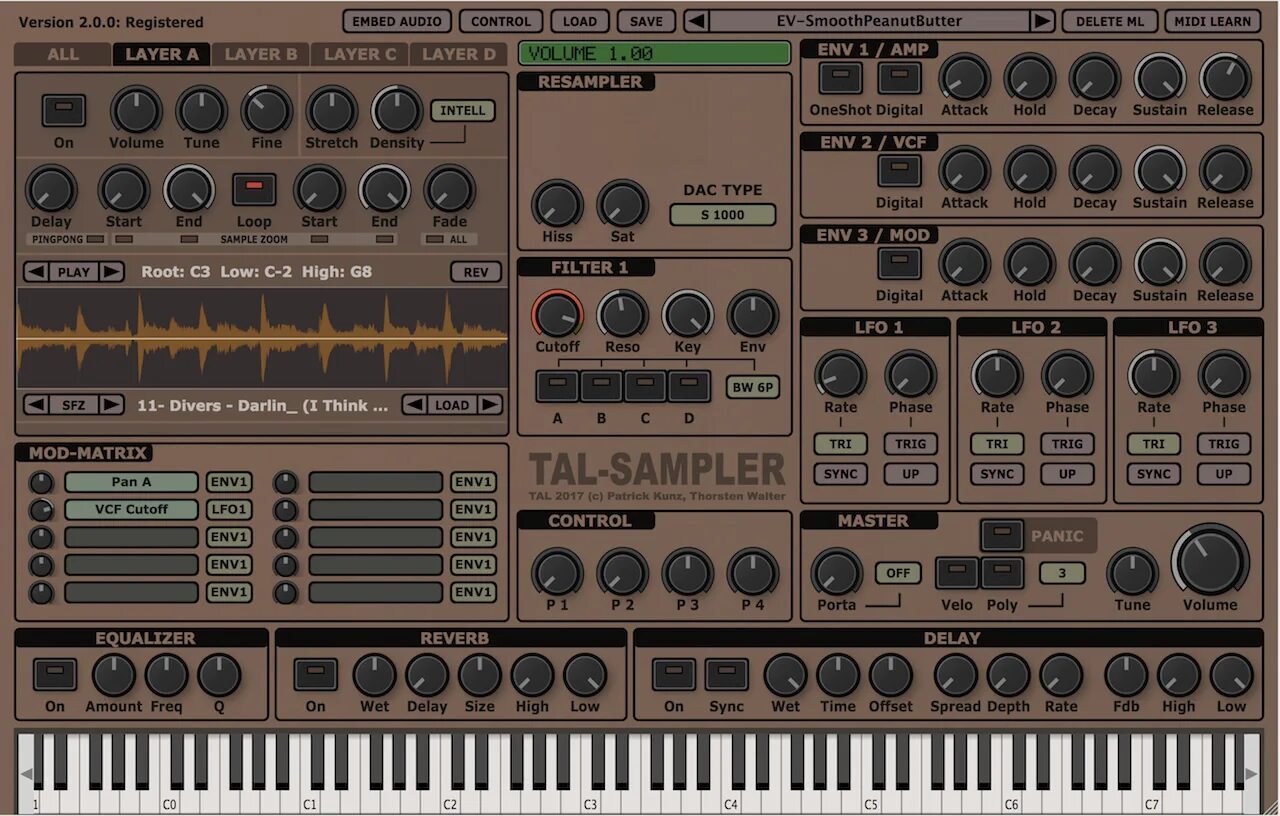This screenshot has height=816, width=1280.
Task: Click the previous arrow beside PLAY
Action: pos(36,271)
